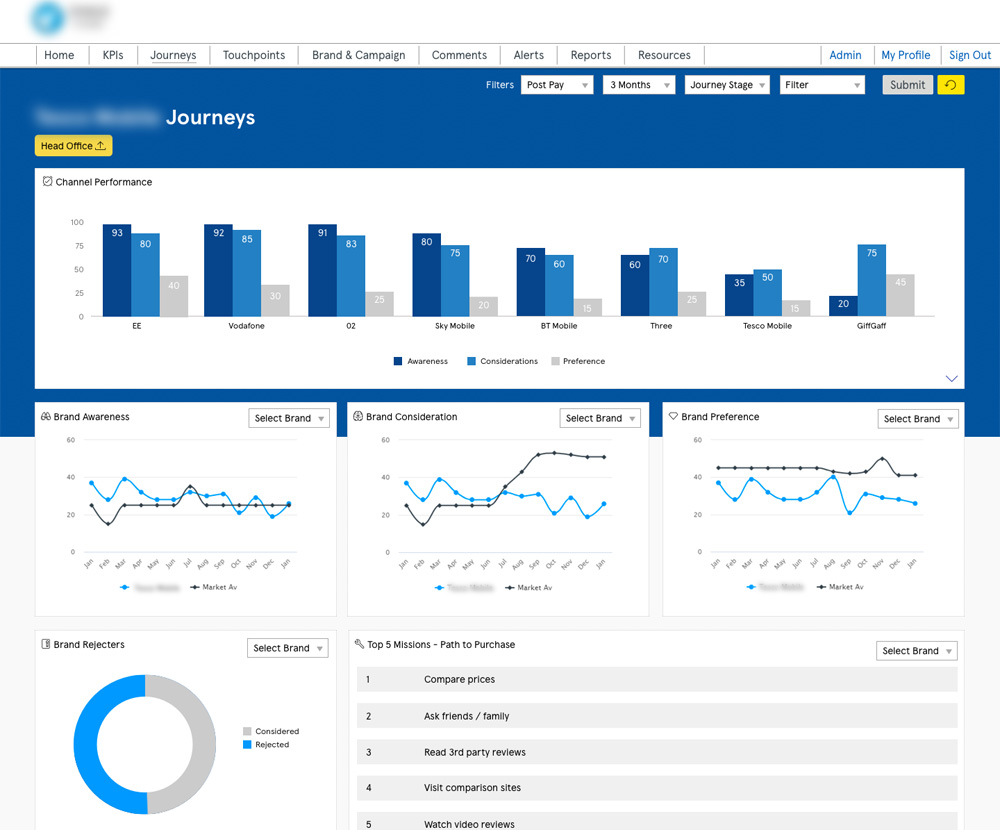Toggle Market Av in Brand Consideration legend
1000x830 pixels.
click(x=529, y=588)
